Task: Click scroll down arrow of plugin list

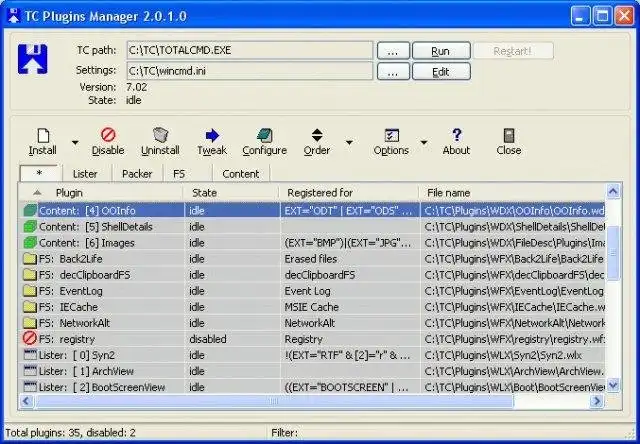Action: click(613, 384)
